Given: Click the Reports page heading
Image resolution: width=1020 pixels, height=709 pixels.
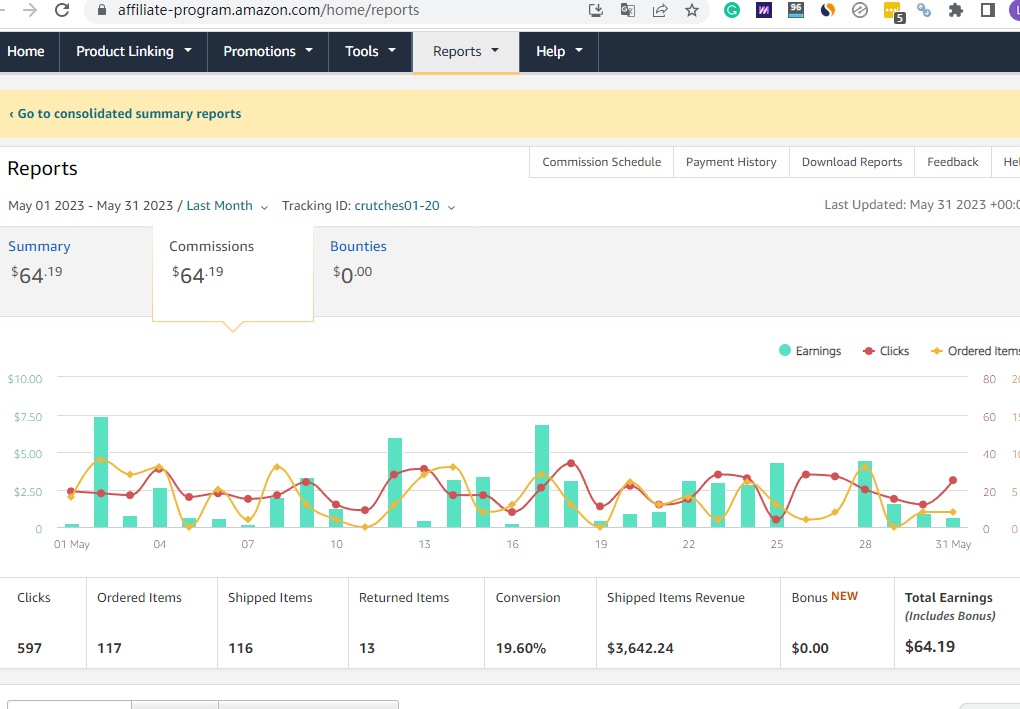Looking at the screenshot, I should click(x=42, y=168).
